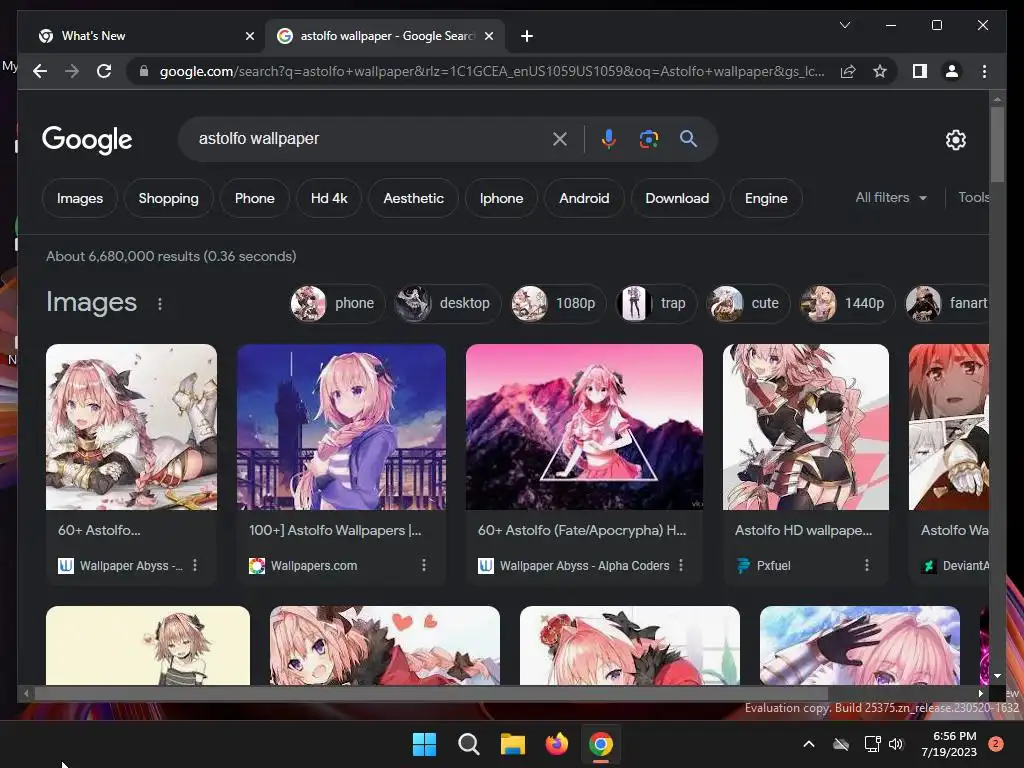The width and height of the screenshot is (1024, 768).
Task: Select the Shopping filter chip
Action: coord(168,198)
